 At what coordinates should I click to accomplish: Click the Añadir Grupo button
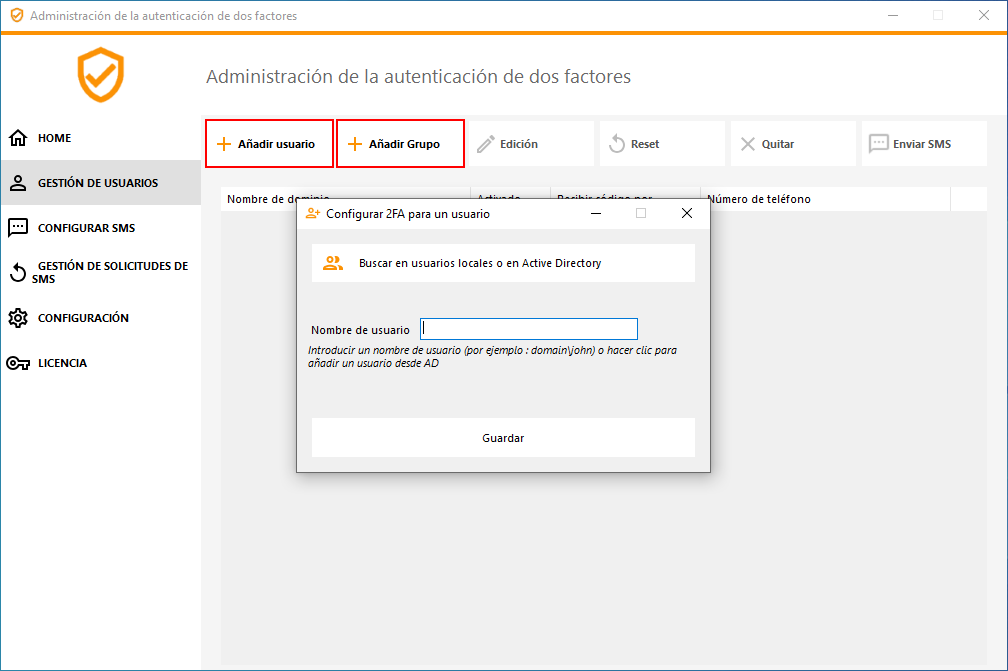(x=400, y=143)
